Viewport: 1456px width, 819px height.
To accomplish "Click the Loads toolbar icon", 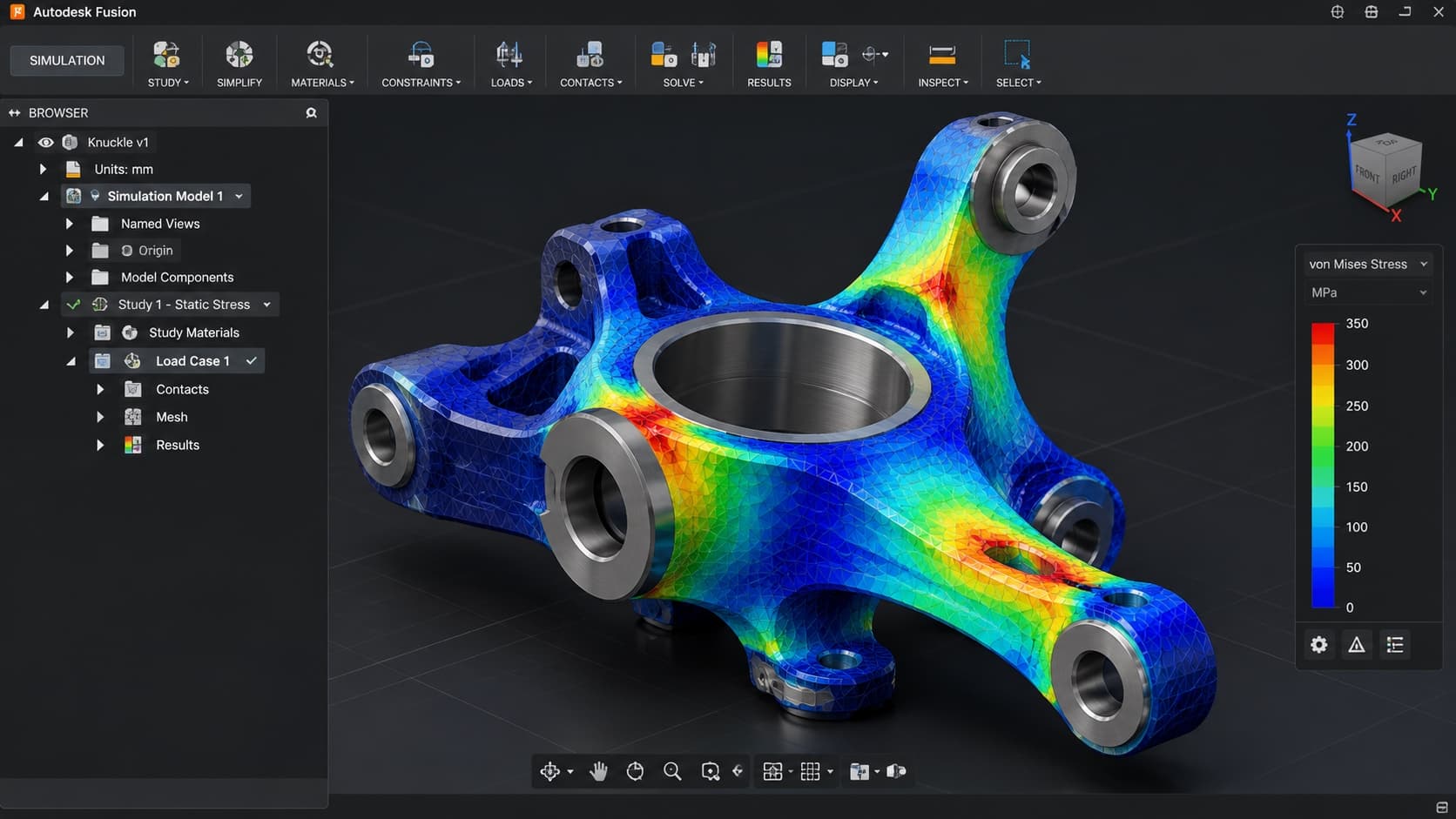I will point(509,55).
